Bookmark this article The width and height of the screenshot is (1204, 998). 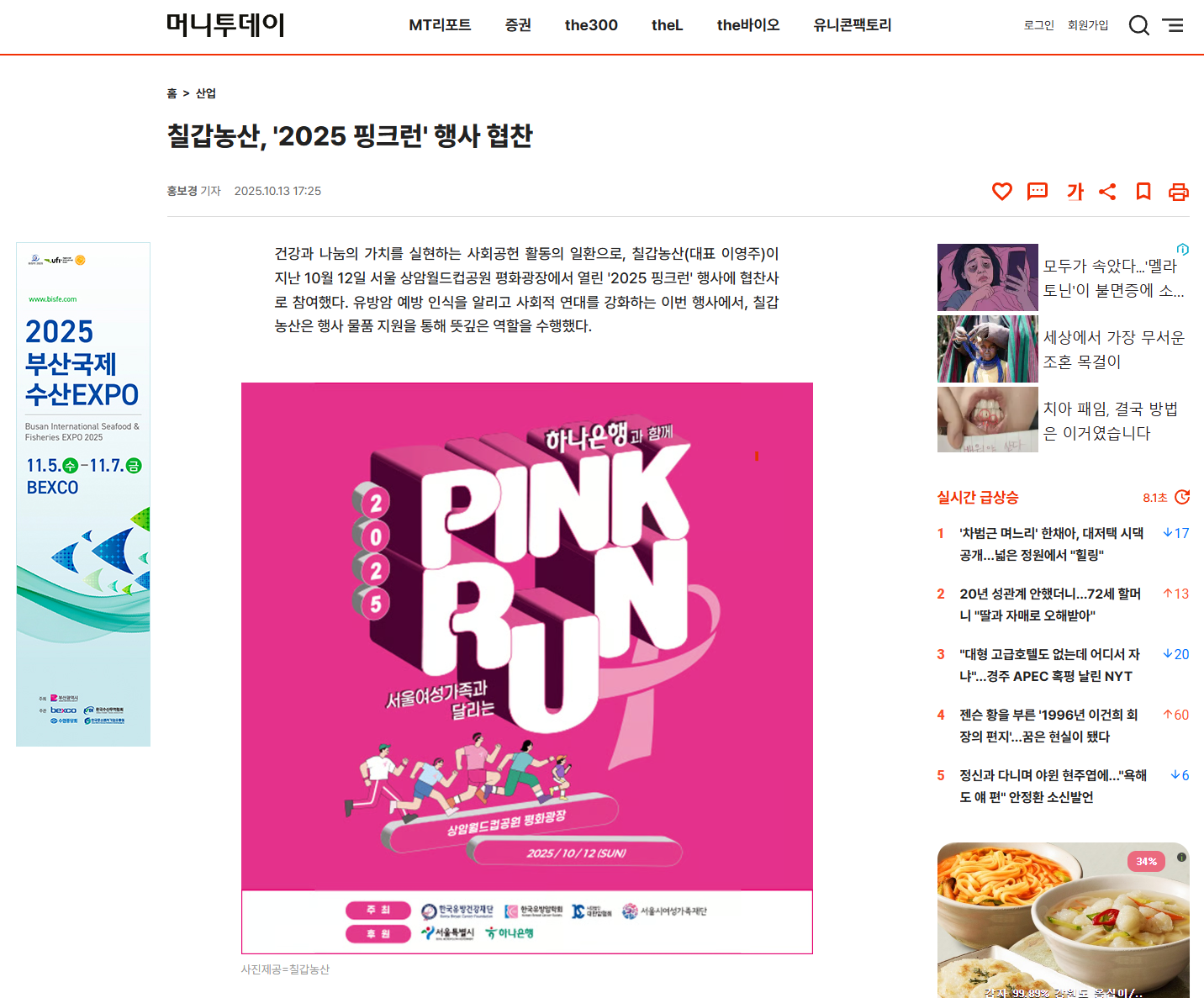tap(1143, 192)
